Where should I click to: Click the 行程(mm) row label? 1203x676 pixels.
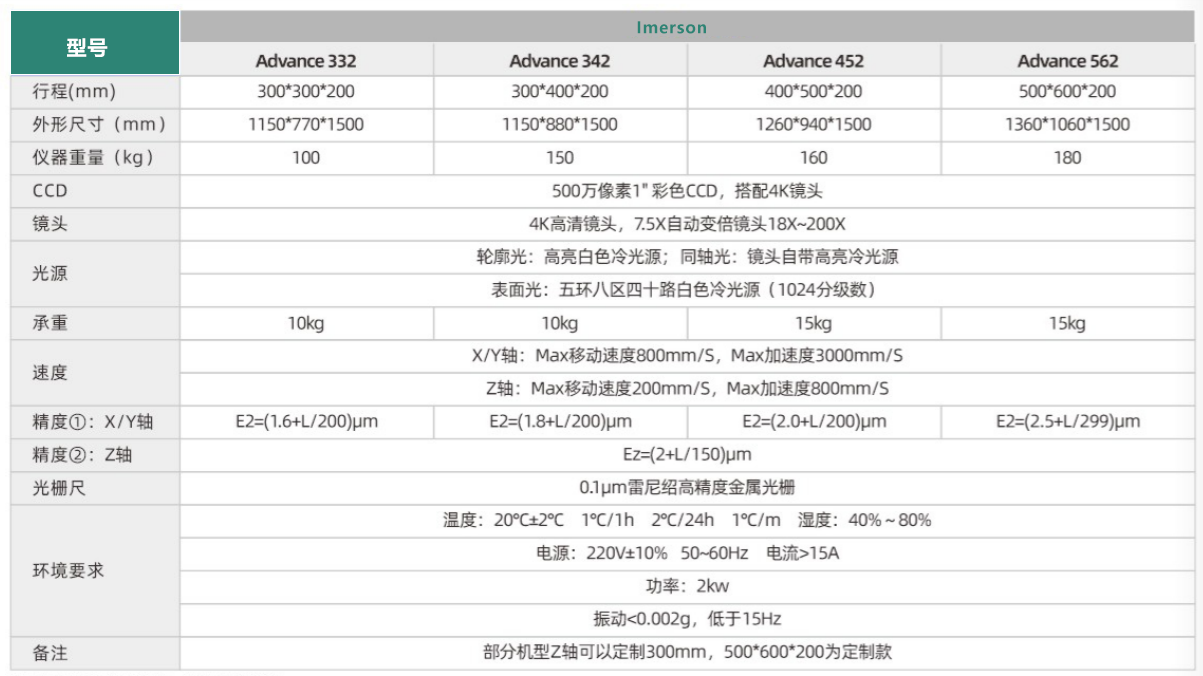click(74, 92)
